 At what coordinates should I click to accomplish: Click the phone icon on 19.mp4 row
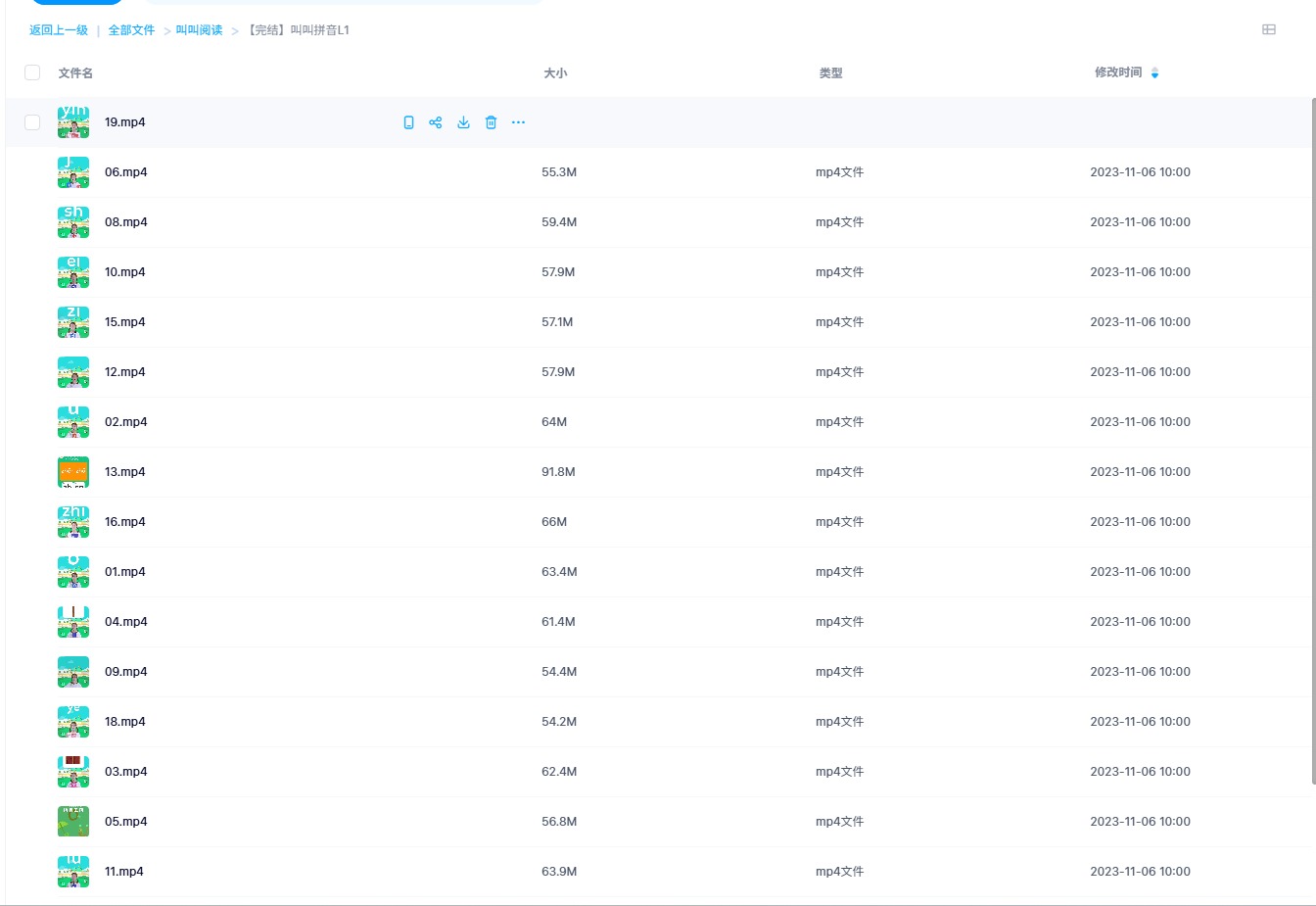[408, 122]
